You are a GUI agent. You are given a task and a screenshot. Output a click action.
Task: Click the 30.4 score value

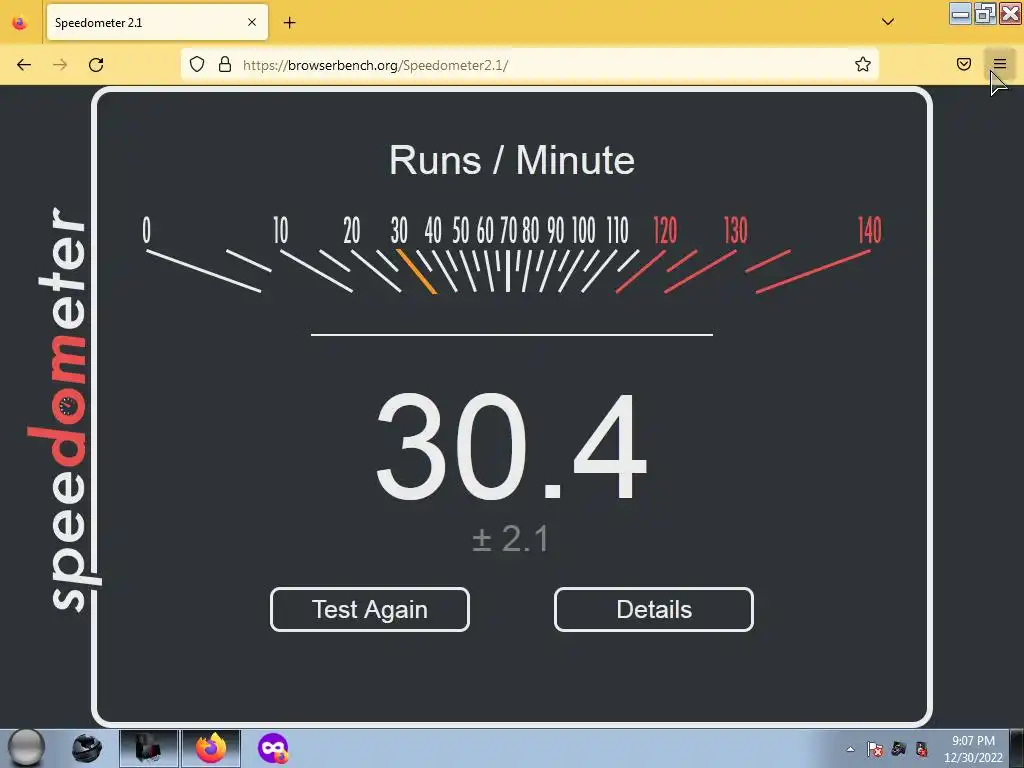[511, 447]
